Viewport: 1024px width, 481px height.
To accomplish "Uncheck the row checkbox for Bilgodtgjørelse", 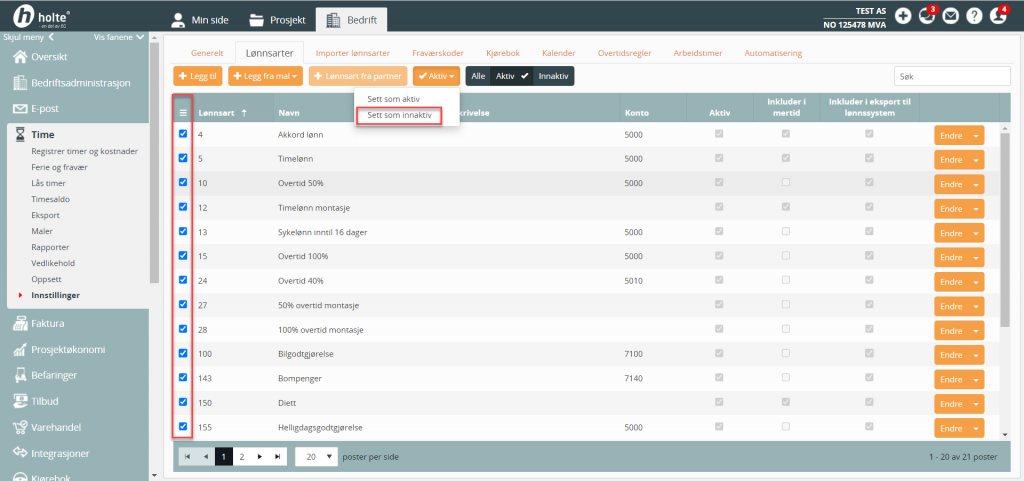I will (x=182, y=353).
